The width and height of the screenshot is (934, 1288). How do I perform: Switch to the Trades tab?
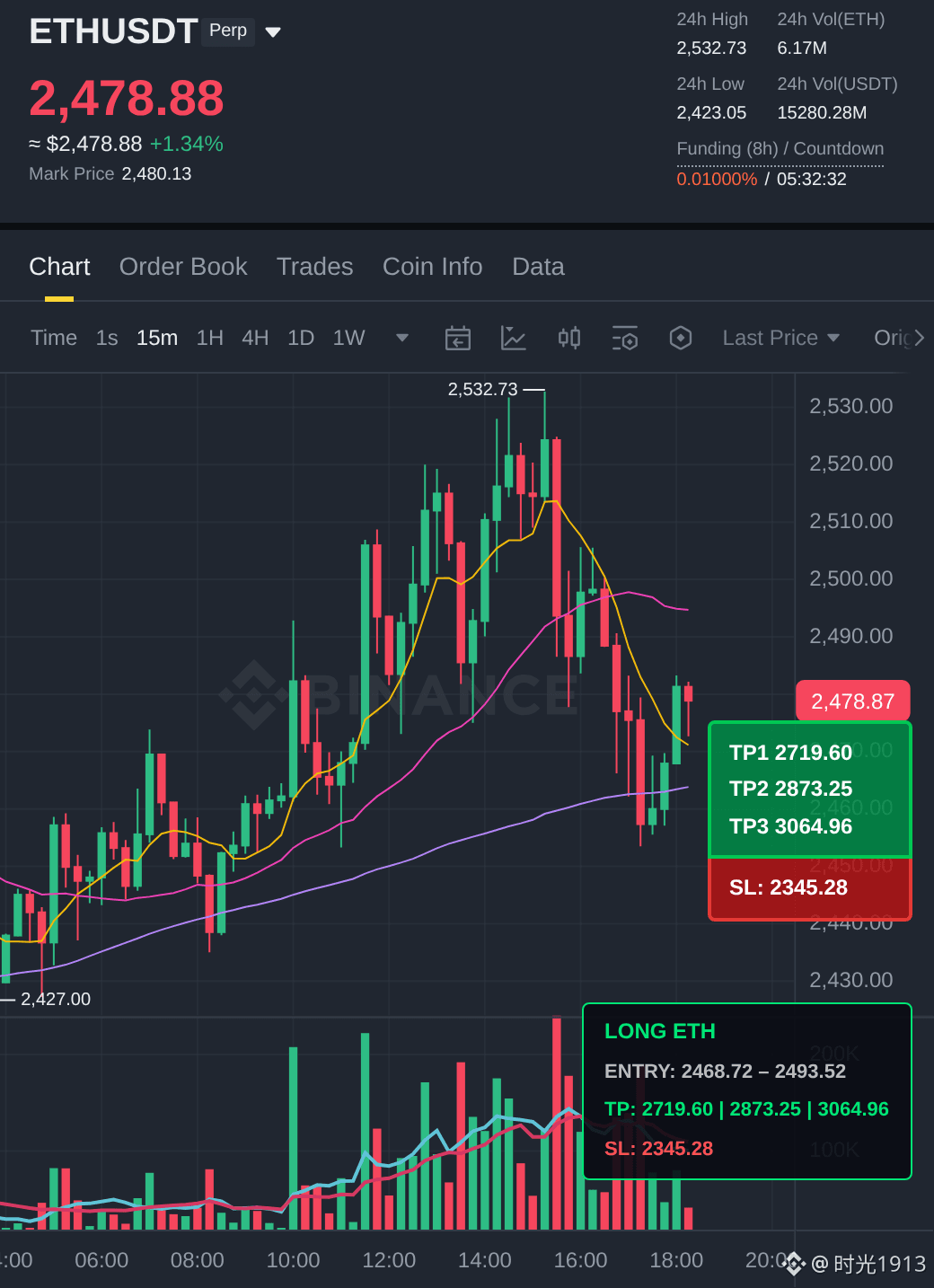(x=315, y=267)
